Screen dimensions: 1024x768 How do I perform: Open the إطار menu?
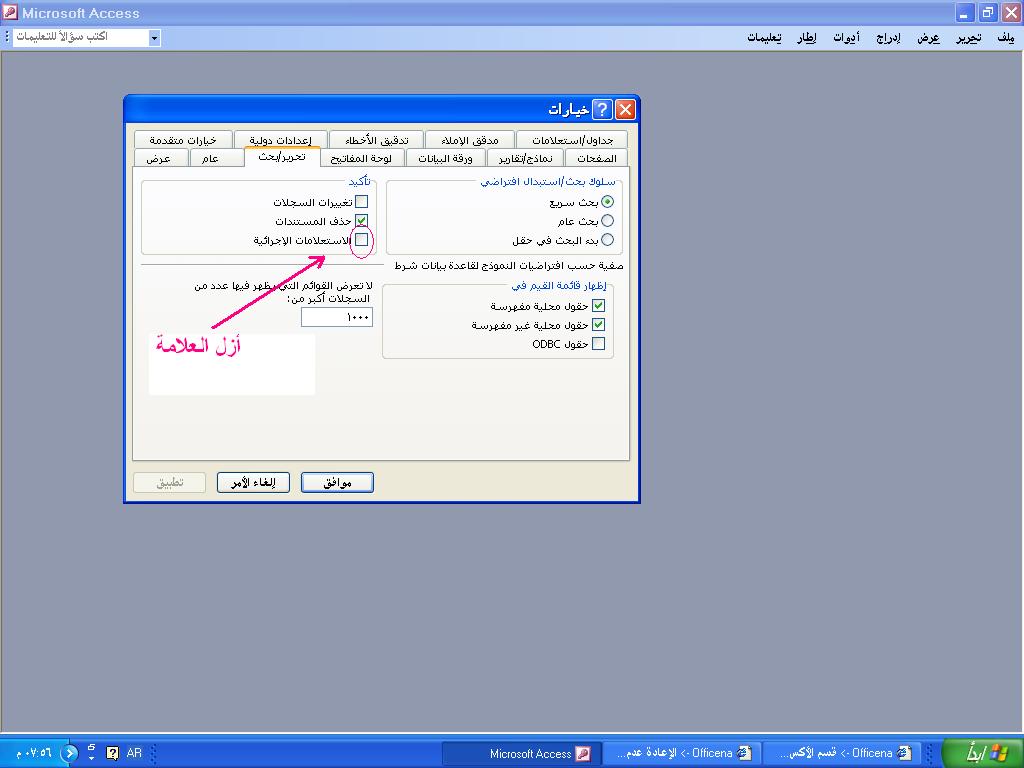807,38
